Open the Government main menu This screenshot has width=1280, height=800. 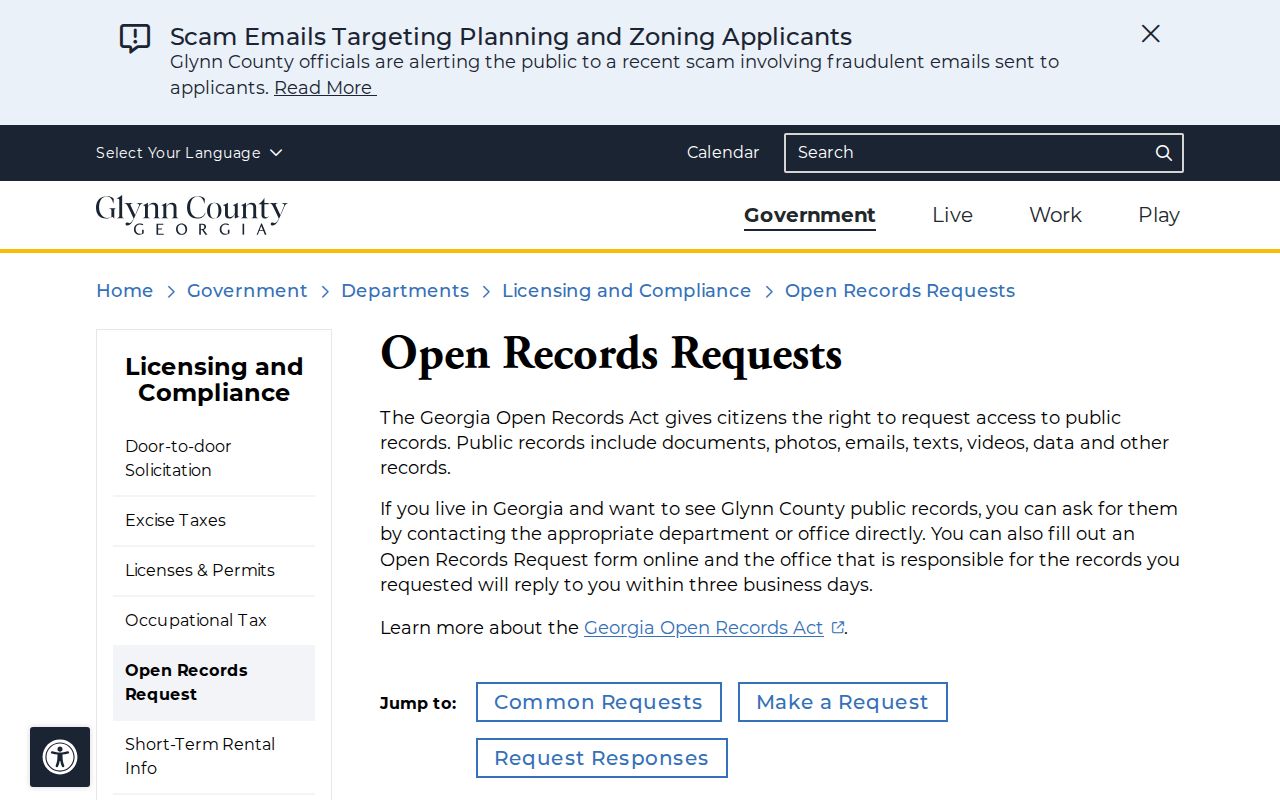[x=810, y=215]
